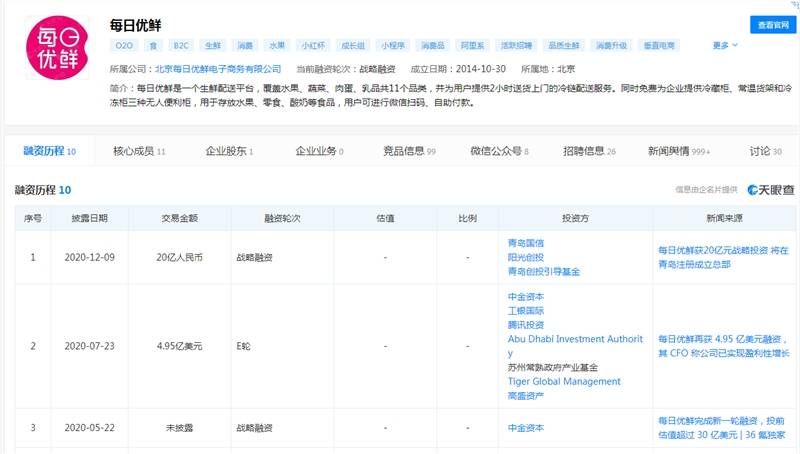
Task: Open investor link 高盛资产
Action: 526,395
